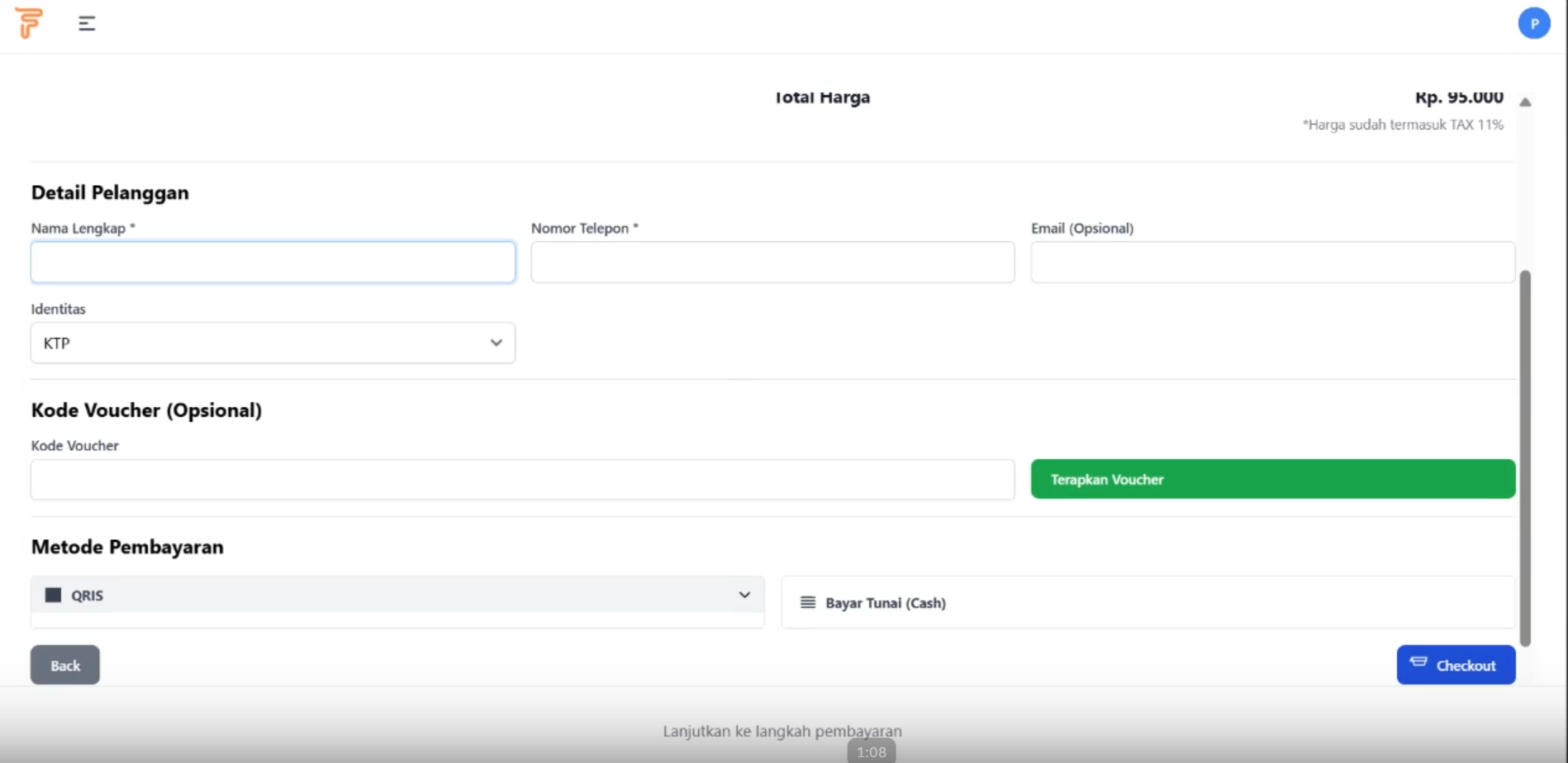Choose Bayar Tunai (Cash) payment option
This screenshot has height=763, width=1568.
coord(1147,603)
